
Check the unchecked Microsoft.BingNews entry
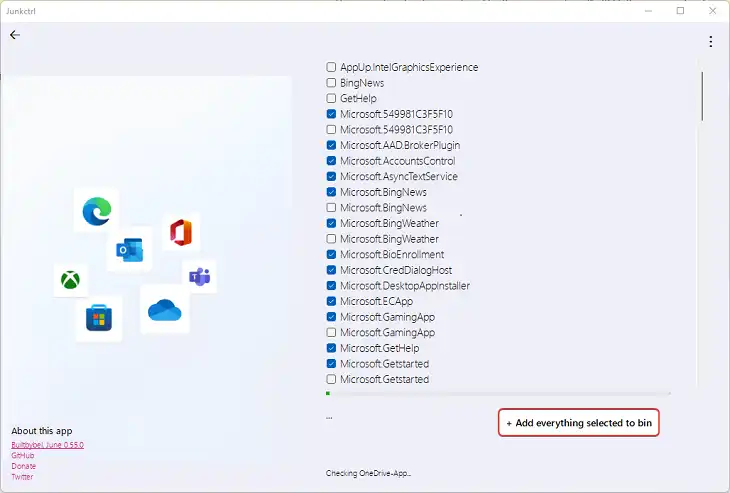(331, 208)
